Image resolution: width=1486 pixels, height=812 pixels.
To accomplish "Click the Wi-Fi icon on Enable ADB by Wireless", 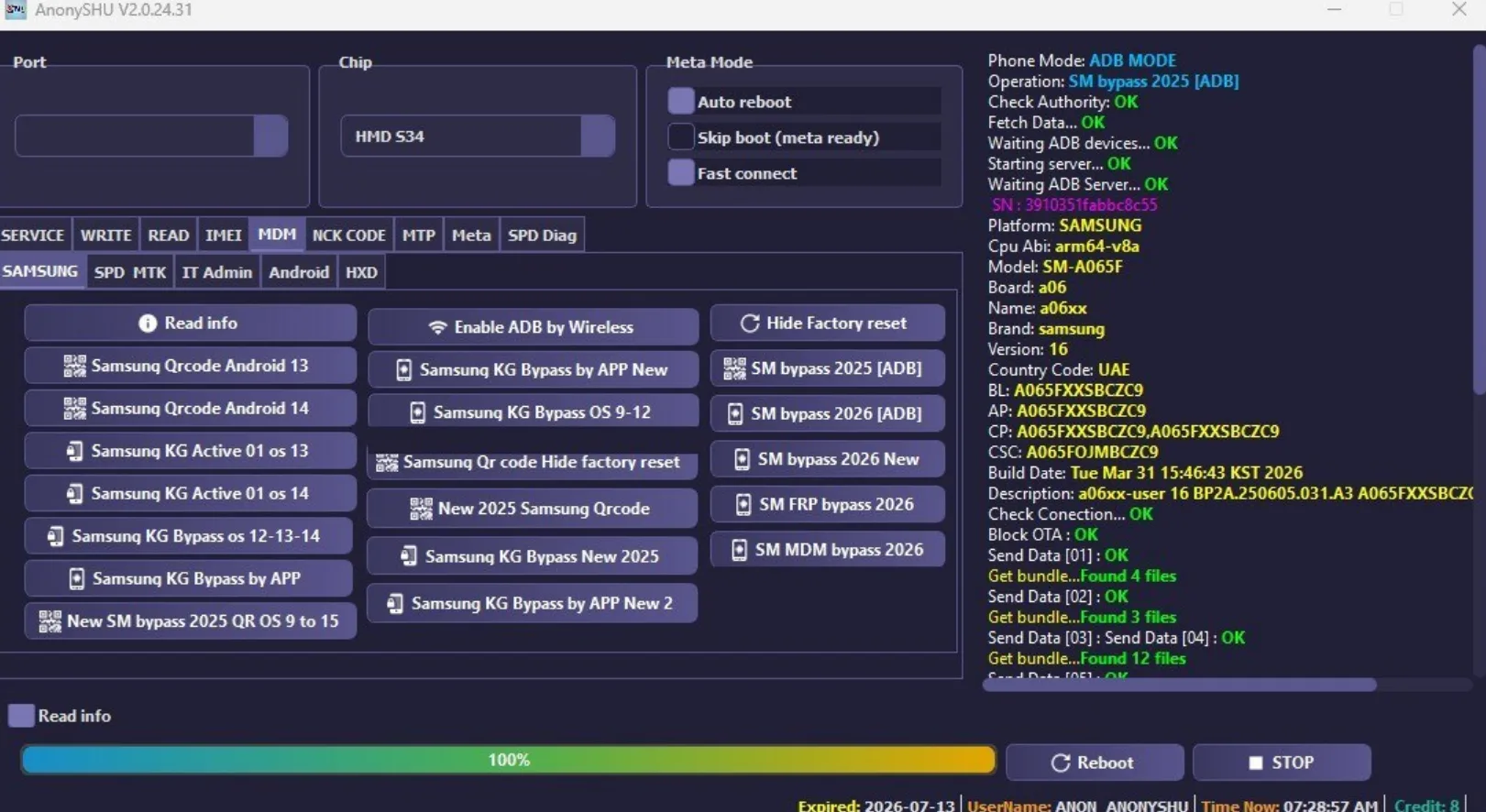I will coord(437,327).
